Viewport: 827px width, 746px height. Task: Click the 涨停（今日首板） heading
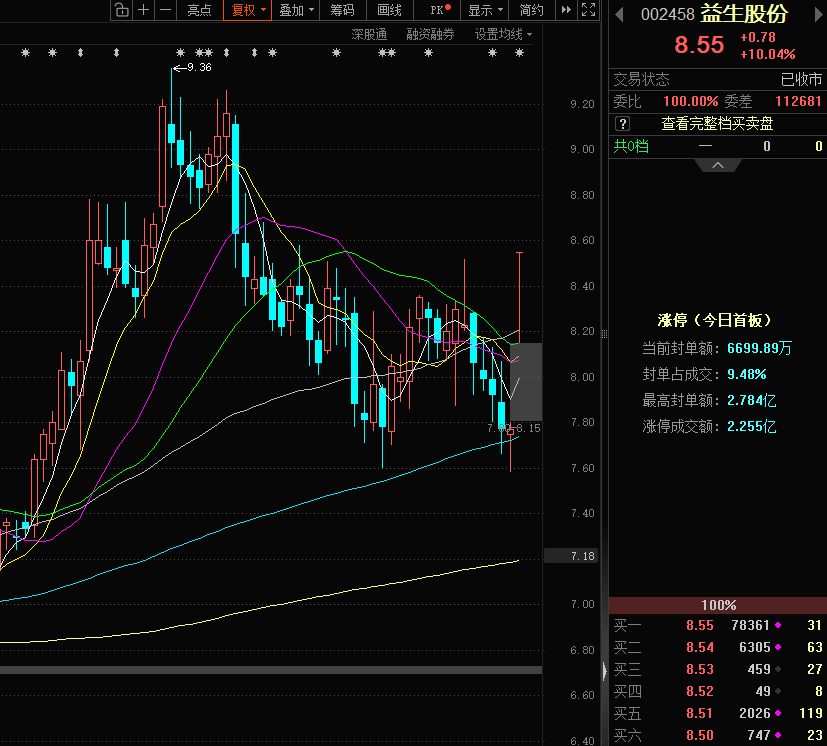tap(714, 320)
